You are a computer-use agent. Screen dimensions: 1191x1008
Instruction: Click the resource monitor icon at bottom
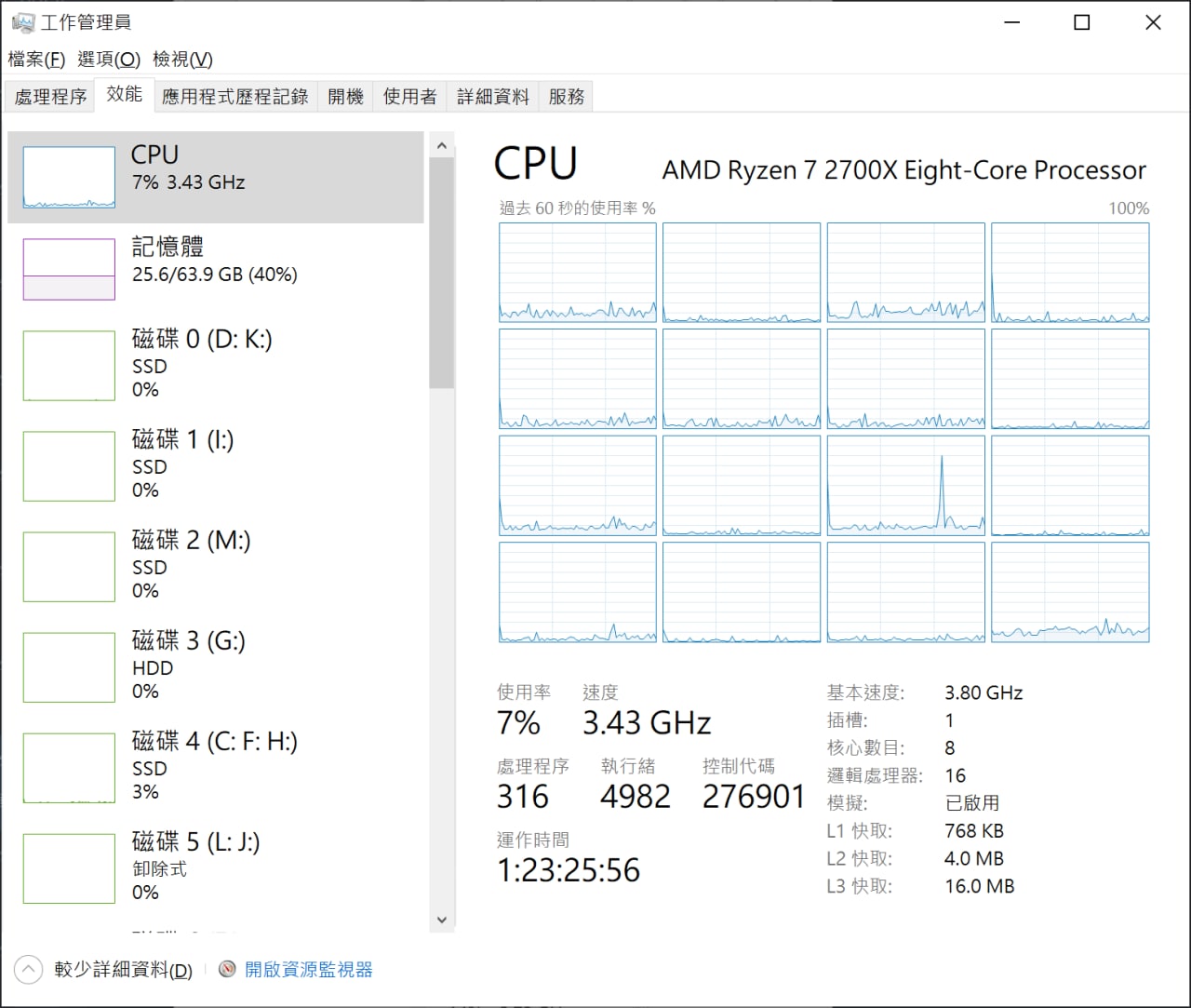[227, 969]
